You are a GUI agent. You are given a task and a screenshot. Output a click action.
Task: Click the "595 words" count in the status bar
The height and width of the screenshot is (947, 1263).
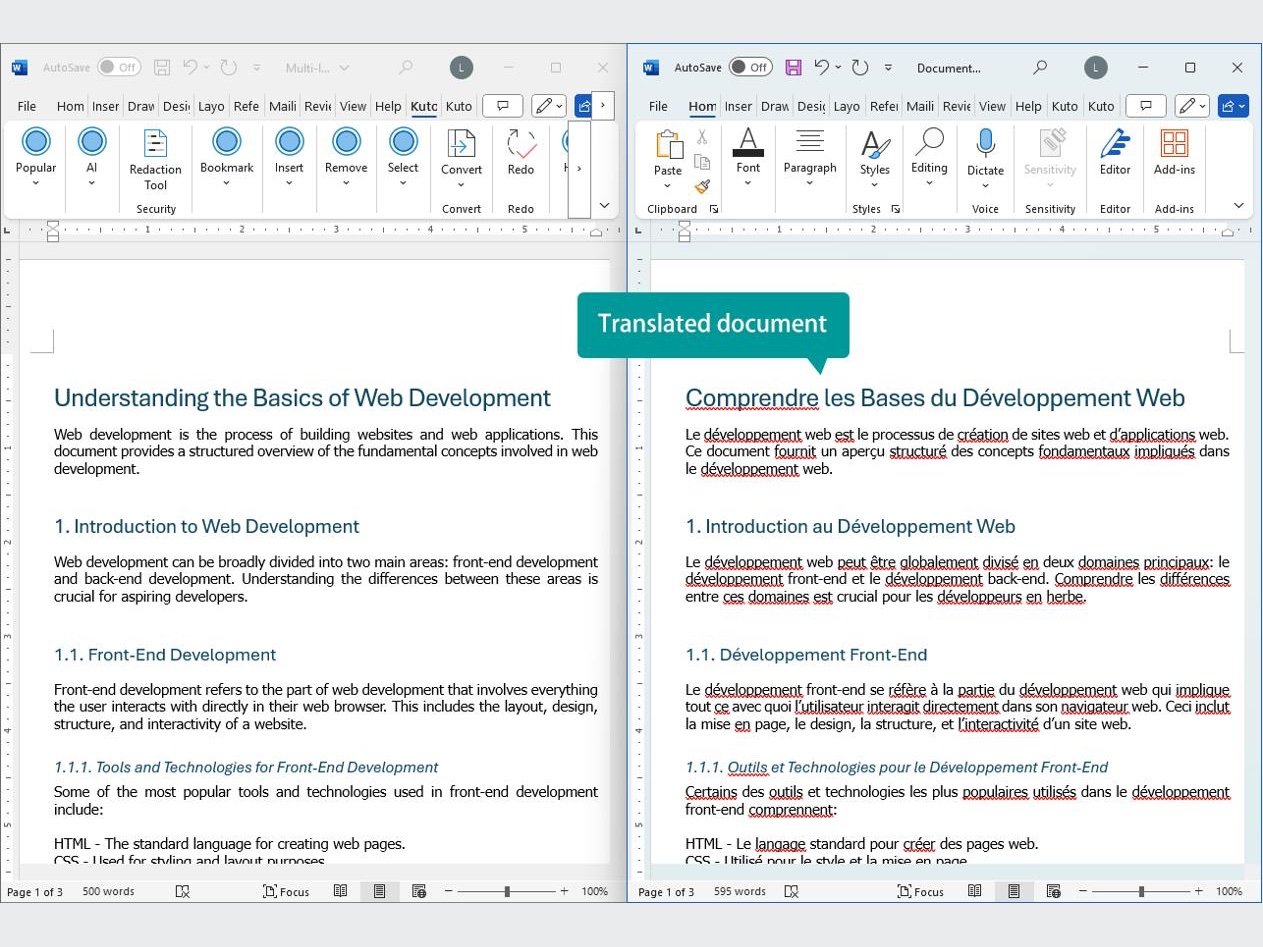pyautogui.click(x=740, y=891)
